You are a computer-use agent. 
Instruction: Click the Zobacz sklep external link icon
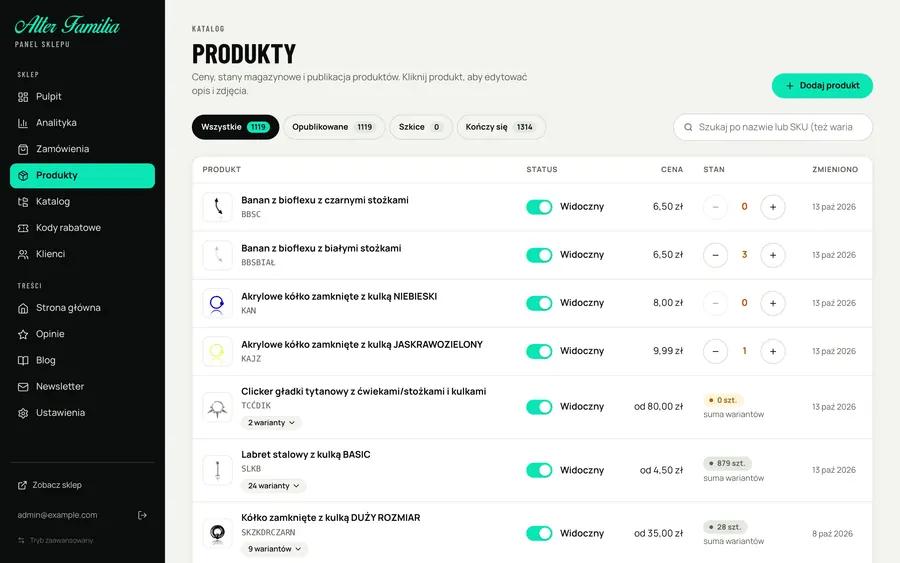22,486
